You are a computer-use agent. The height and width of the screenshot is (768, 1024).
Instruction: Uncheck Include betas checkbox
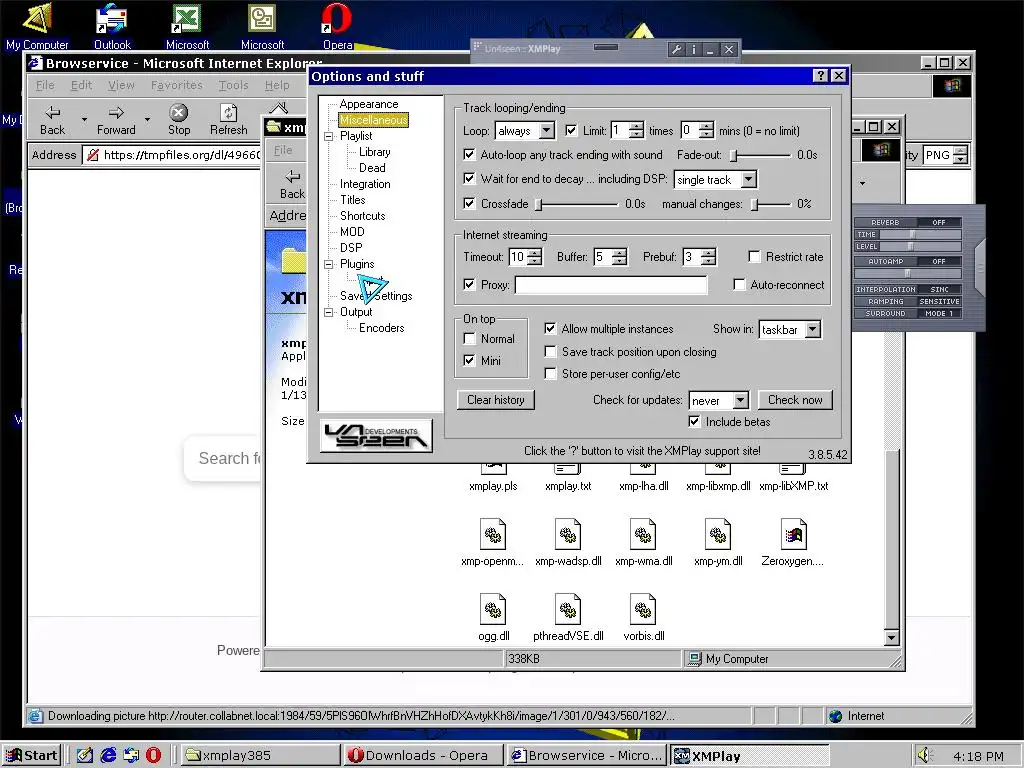[x=694, y=422]
